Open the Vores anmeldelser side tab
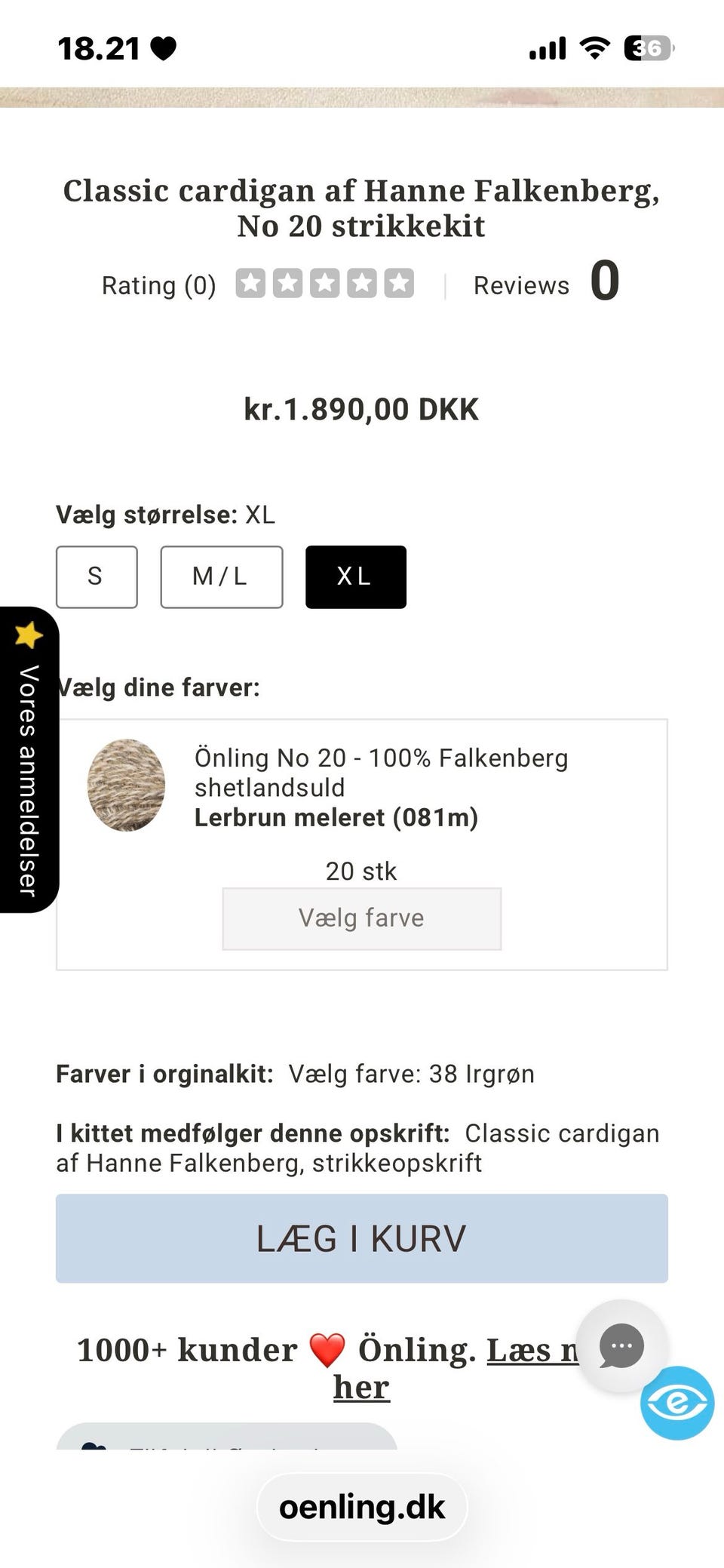 click(29, 760)
